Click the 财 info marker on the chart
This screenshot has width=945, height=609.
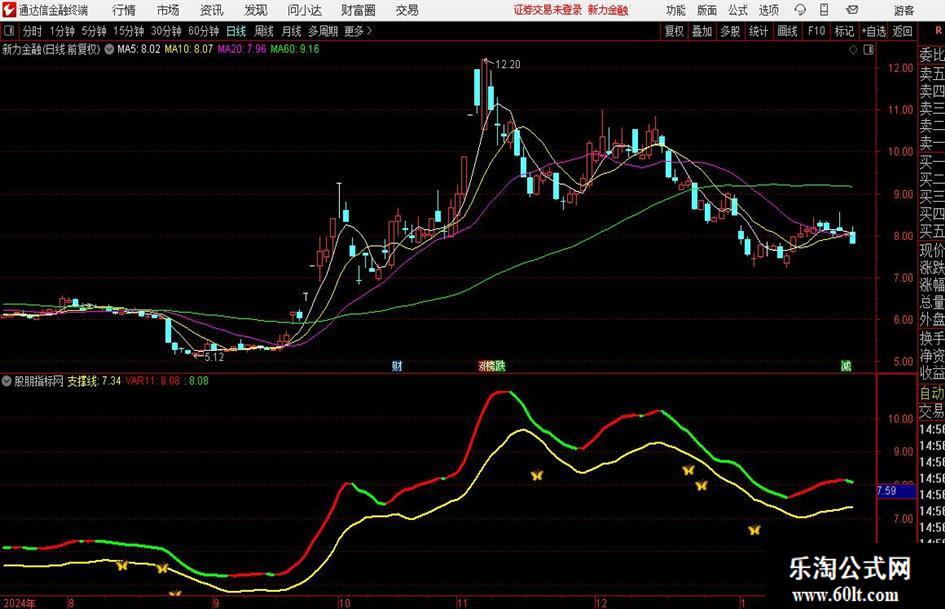397,366
